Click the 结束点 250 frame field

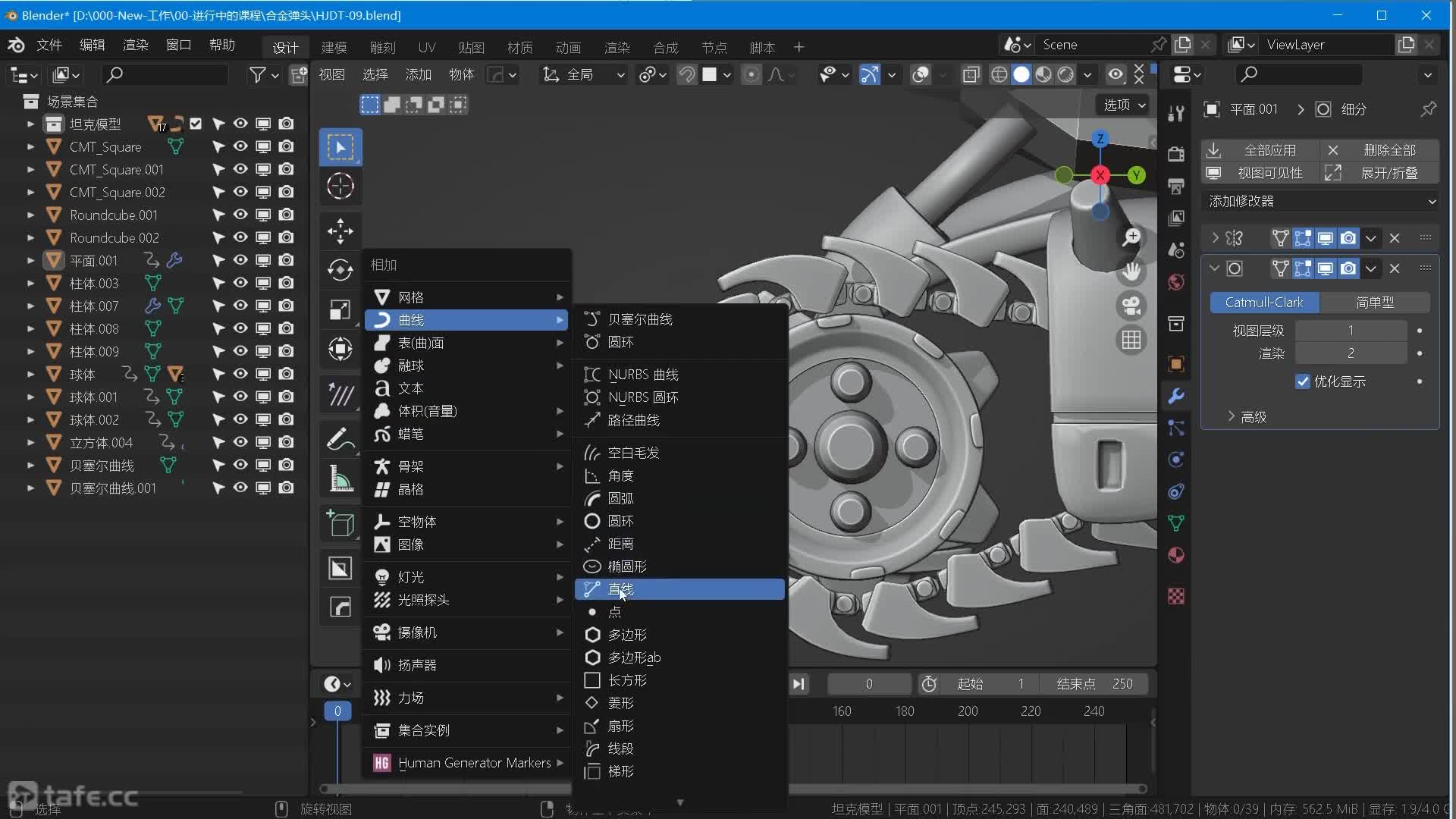tap(1094, 684)
